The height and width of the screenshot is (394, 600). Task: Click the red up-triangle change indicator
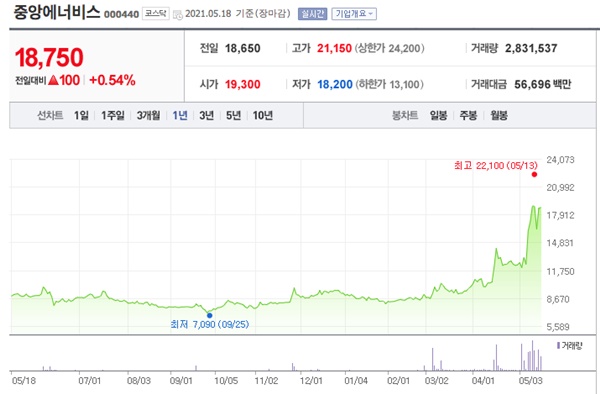[x=53, y=80]
